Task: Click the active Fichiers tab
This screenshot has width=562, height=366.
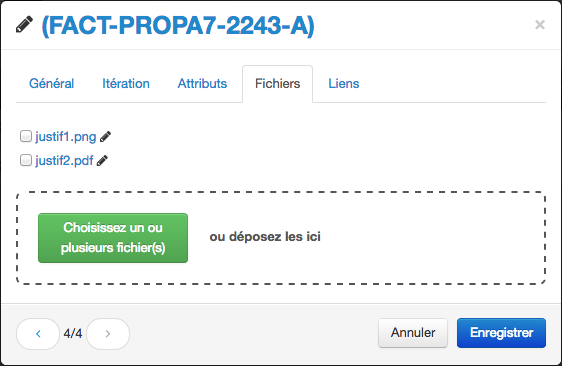Action: pyautogui.click(x=277, y=84)
